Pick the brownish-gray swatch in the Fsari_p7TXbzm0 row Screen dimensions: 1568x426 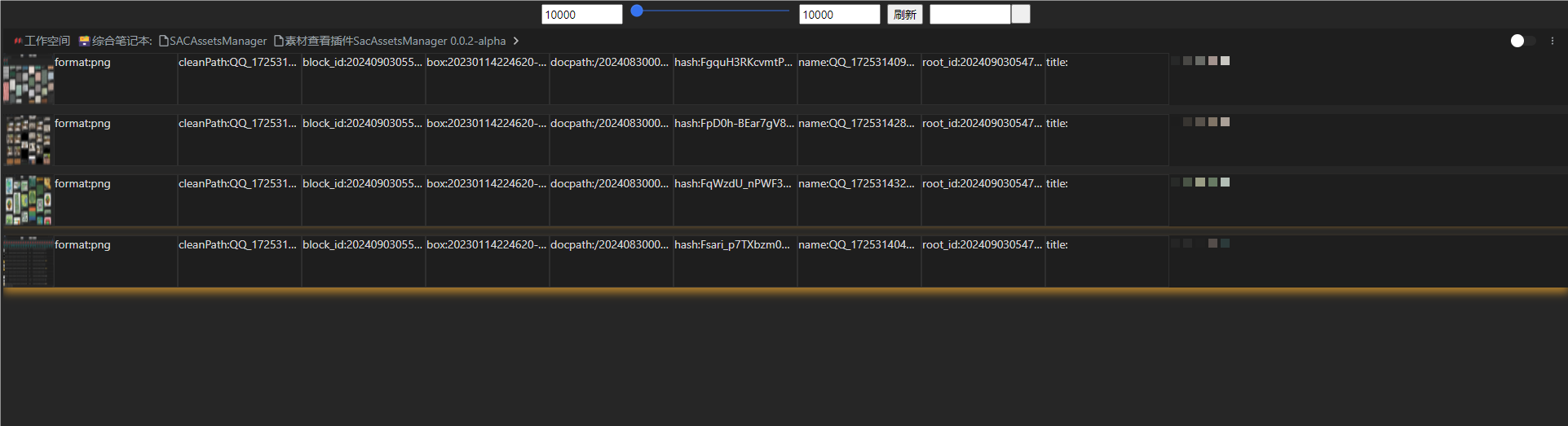point(1212,244)
